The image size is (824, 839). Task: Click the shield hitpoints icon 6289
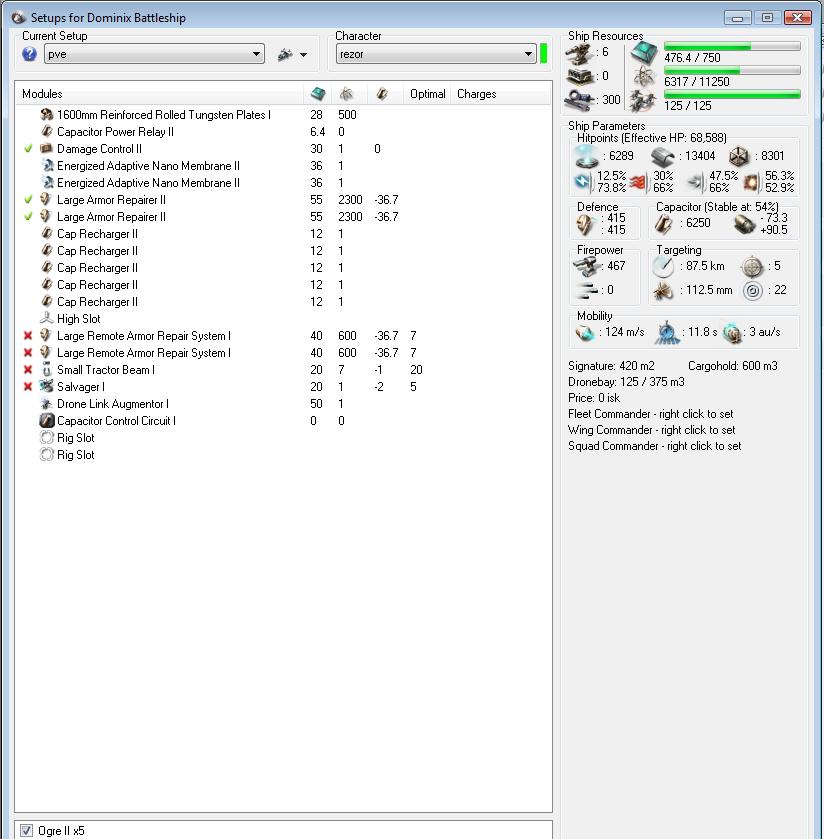point(587,156)
